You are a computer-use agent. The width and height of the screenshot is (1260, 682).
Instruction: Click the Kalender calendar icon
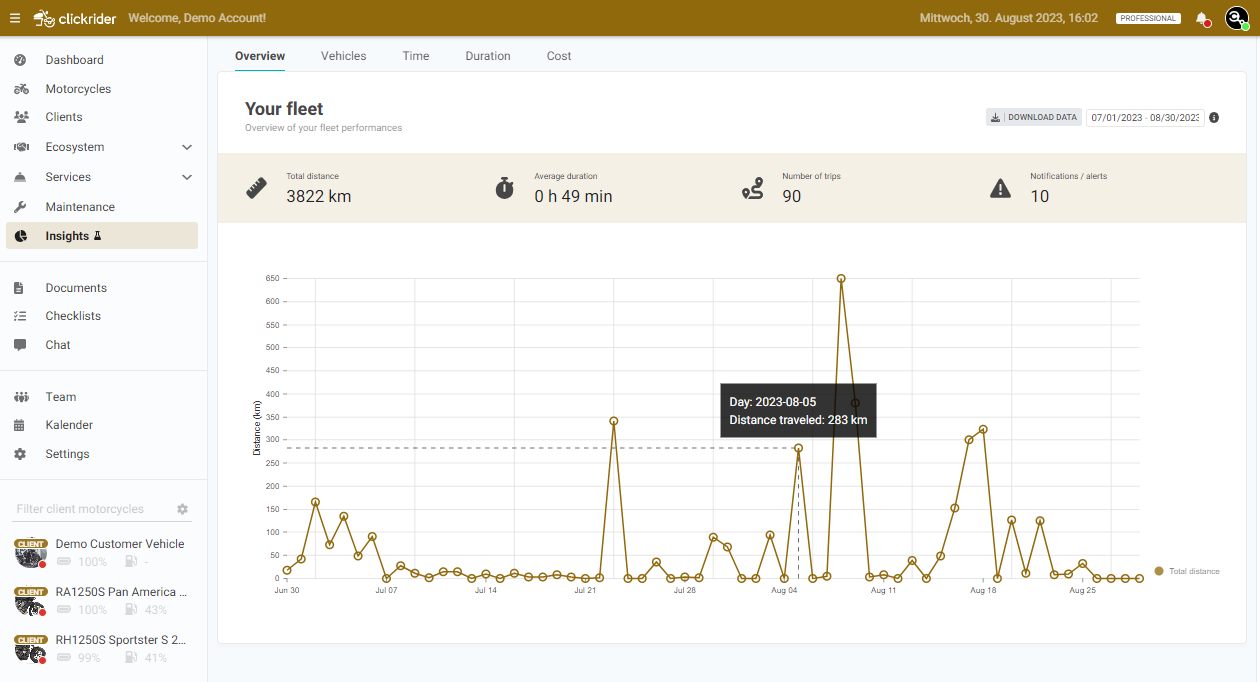point(19,425)
